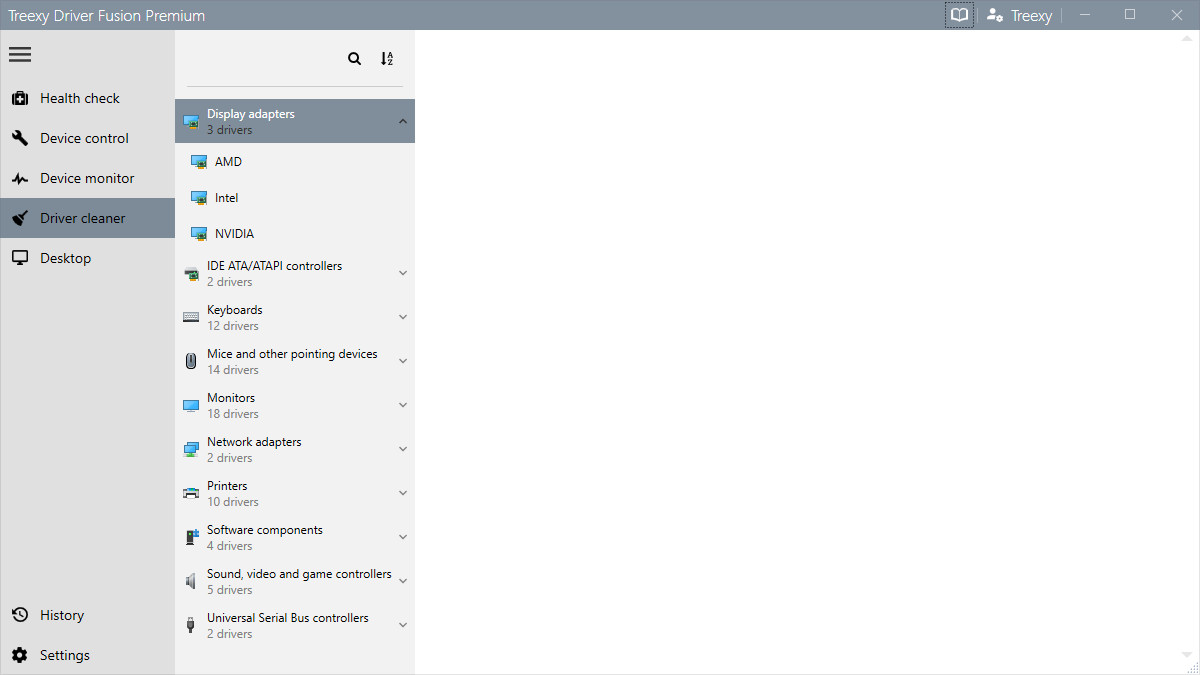Image resolution: width=1200 pixels, height=675 pixels.
Task: Open the Treexy account menu
Action: [1019, 14]
